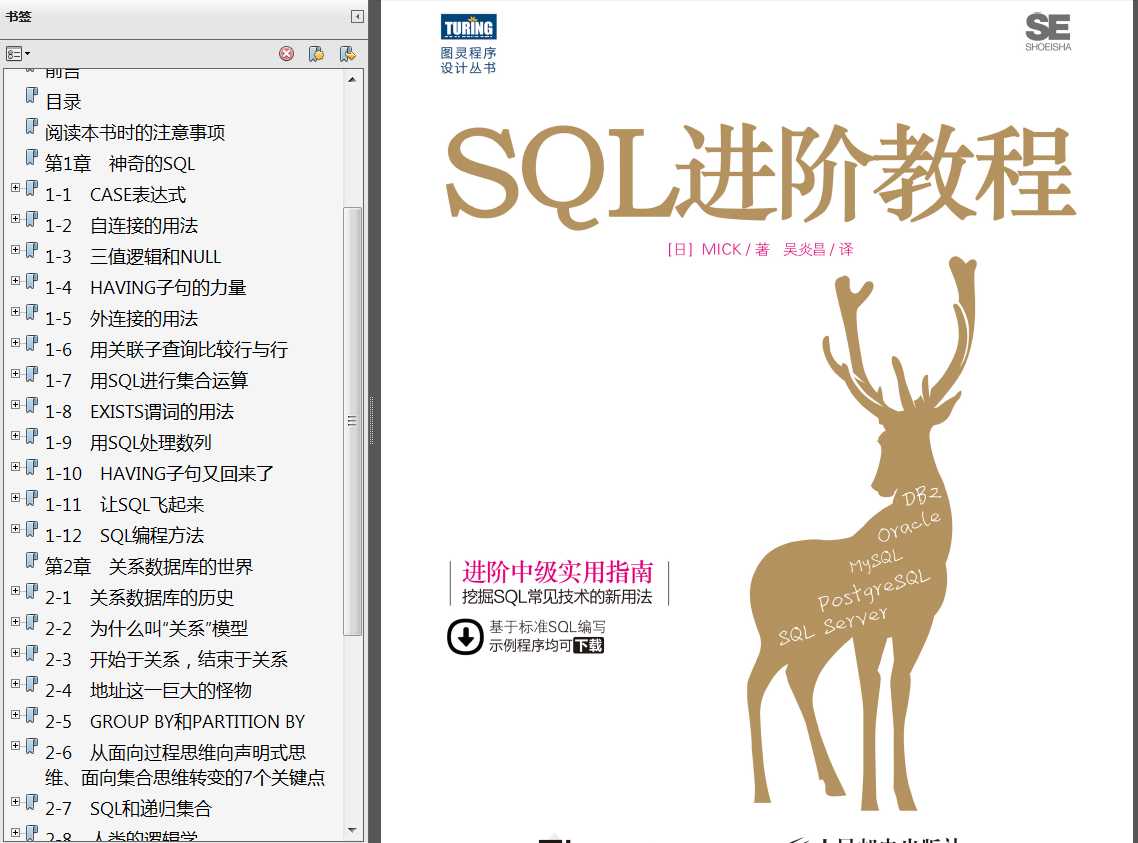Select bookmark 2-3 开始于关系，结束于关系
The height and width of the screenshot is (843, 1138).
coord(166,659)
